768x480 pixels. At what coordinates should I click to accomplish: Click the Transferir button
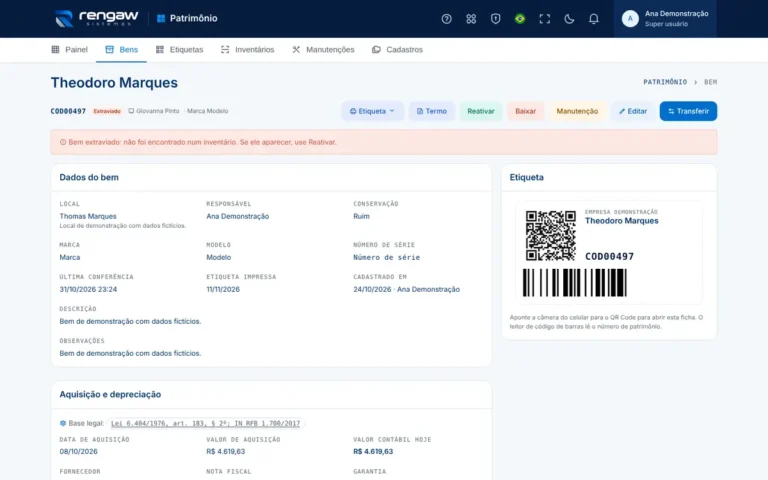coord(688,111)
